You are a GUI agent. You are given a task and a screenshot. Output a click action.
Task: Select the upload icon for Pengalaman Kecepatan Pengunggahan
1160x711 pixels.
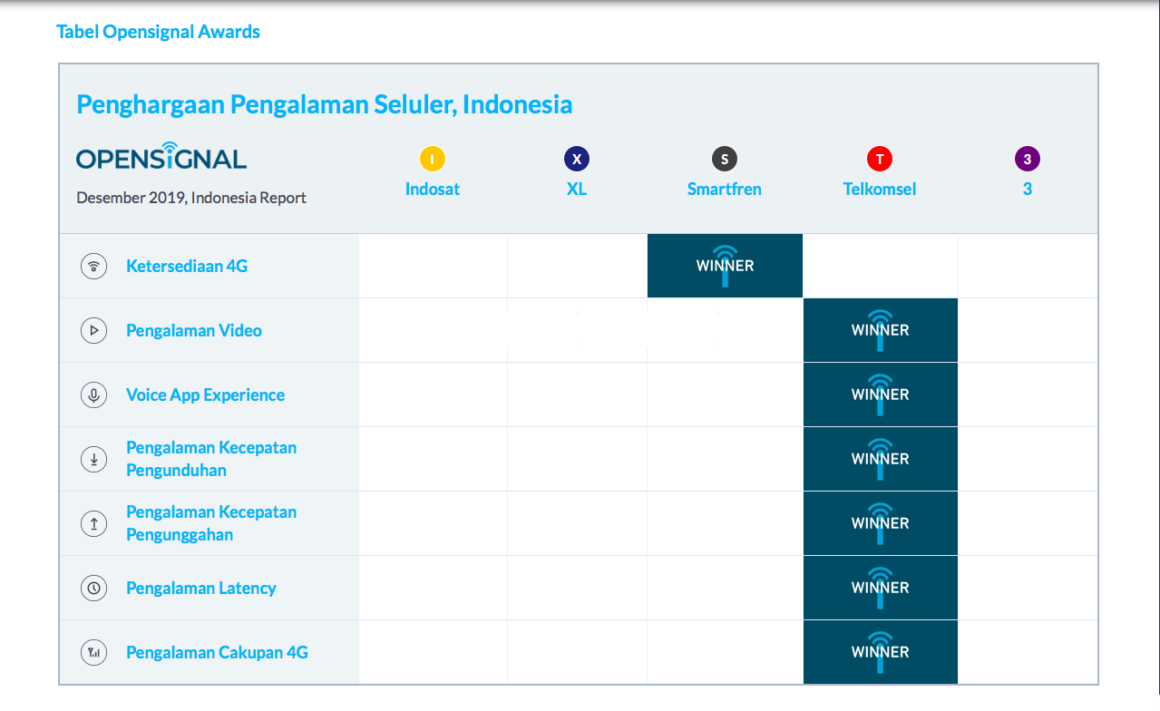click(x=93, y=523)
